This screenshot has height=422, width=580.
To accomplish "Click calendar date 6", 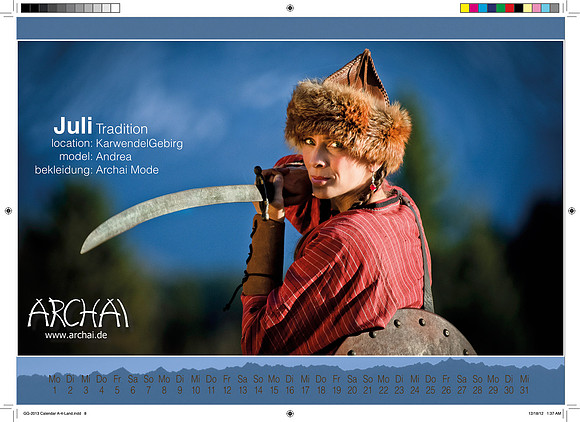I will click(x=132, y=390).
